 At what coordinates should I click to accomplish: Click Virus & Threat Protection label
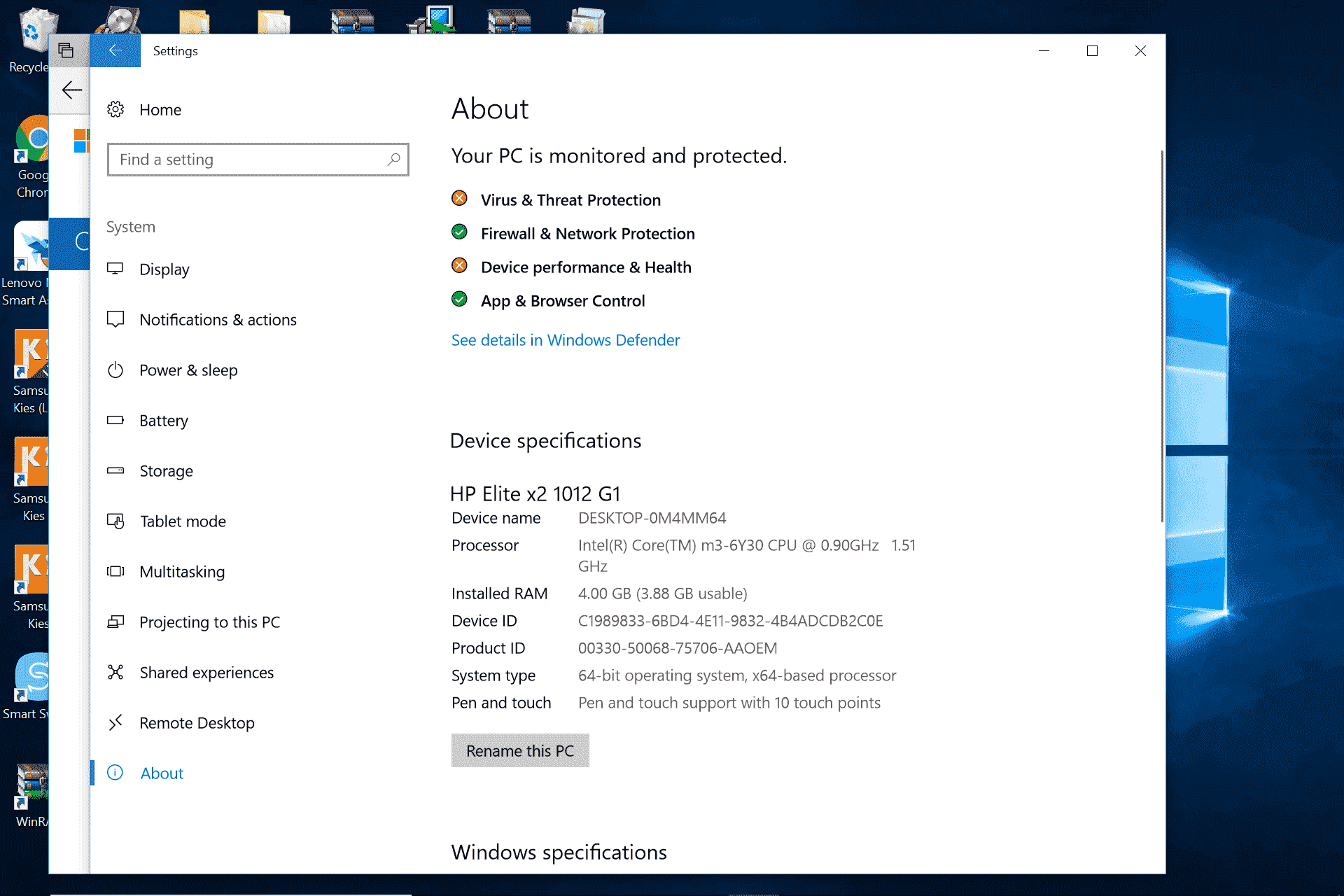(x=570, y=200)
